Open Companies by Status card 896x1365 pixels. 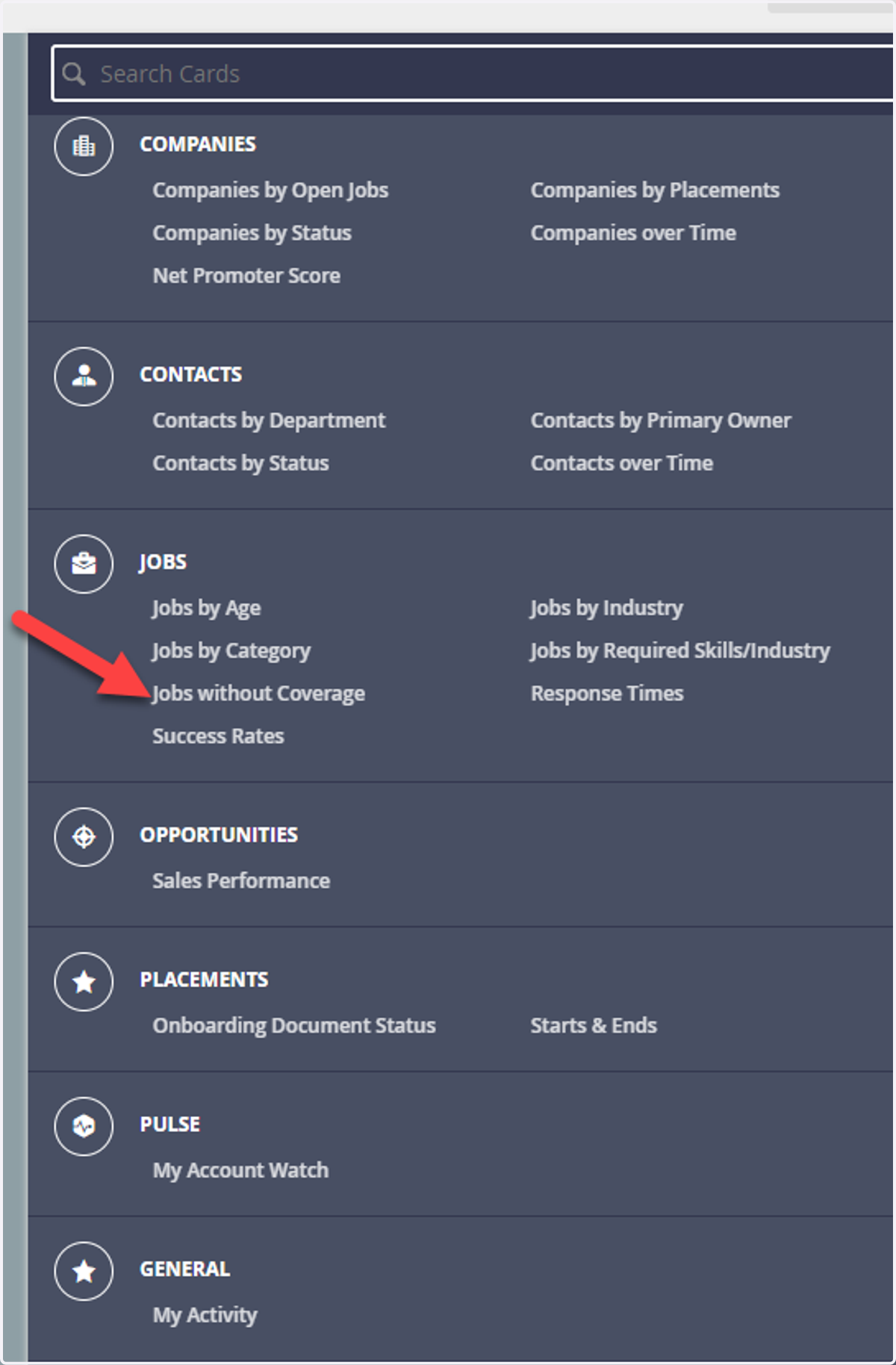point(252,233)
